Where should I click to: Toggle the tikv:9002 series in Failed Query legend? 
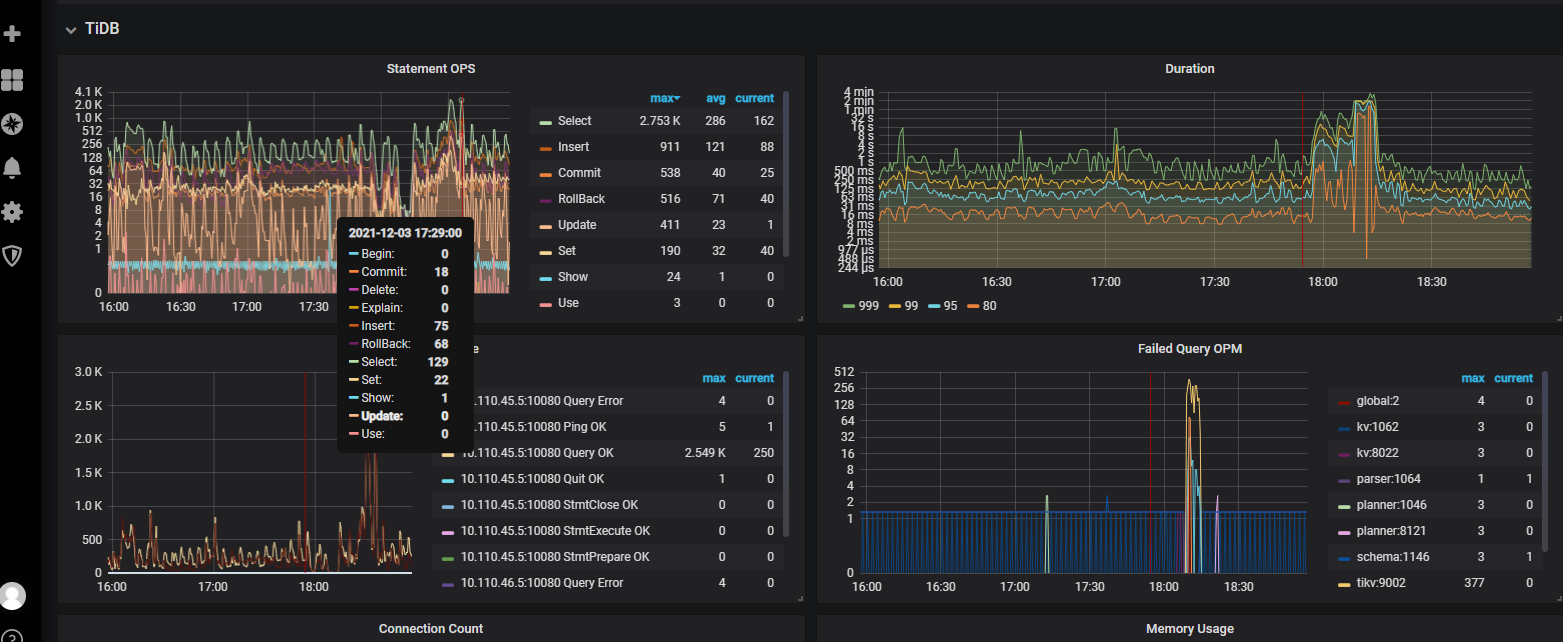pos(1381,583)
